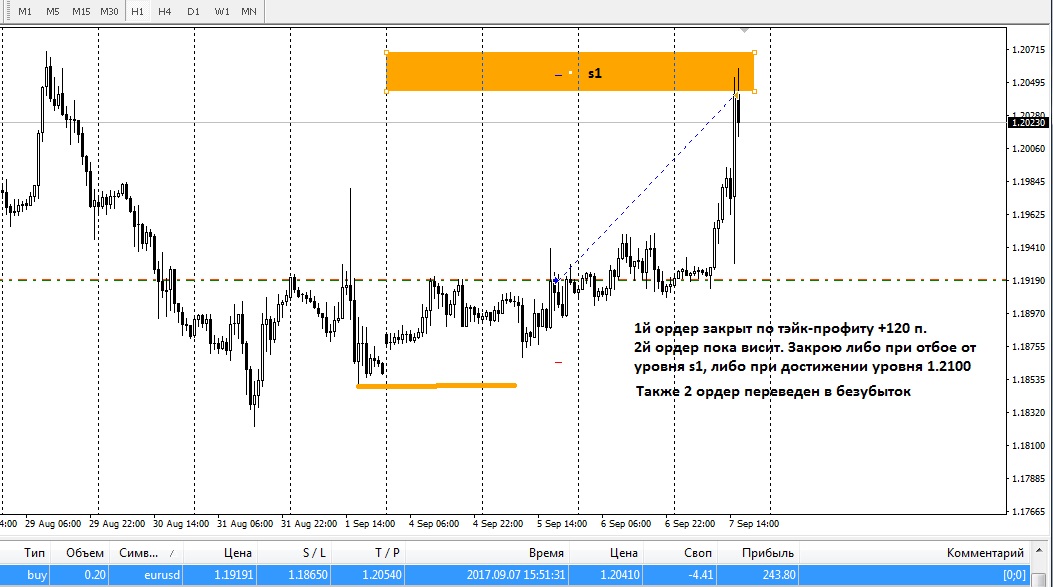Image resolution: width=1053 pixels, height=587 pixels.
Task: Click the chart shift triangle marker
Action: pos(744,30)
